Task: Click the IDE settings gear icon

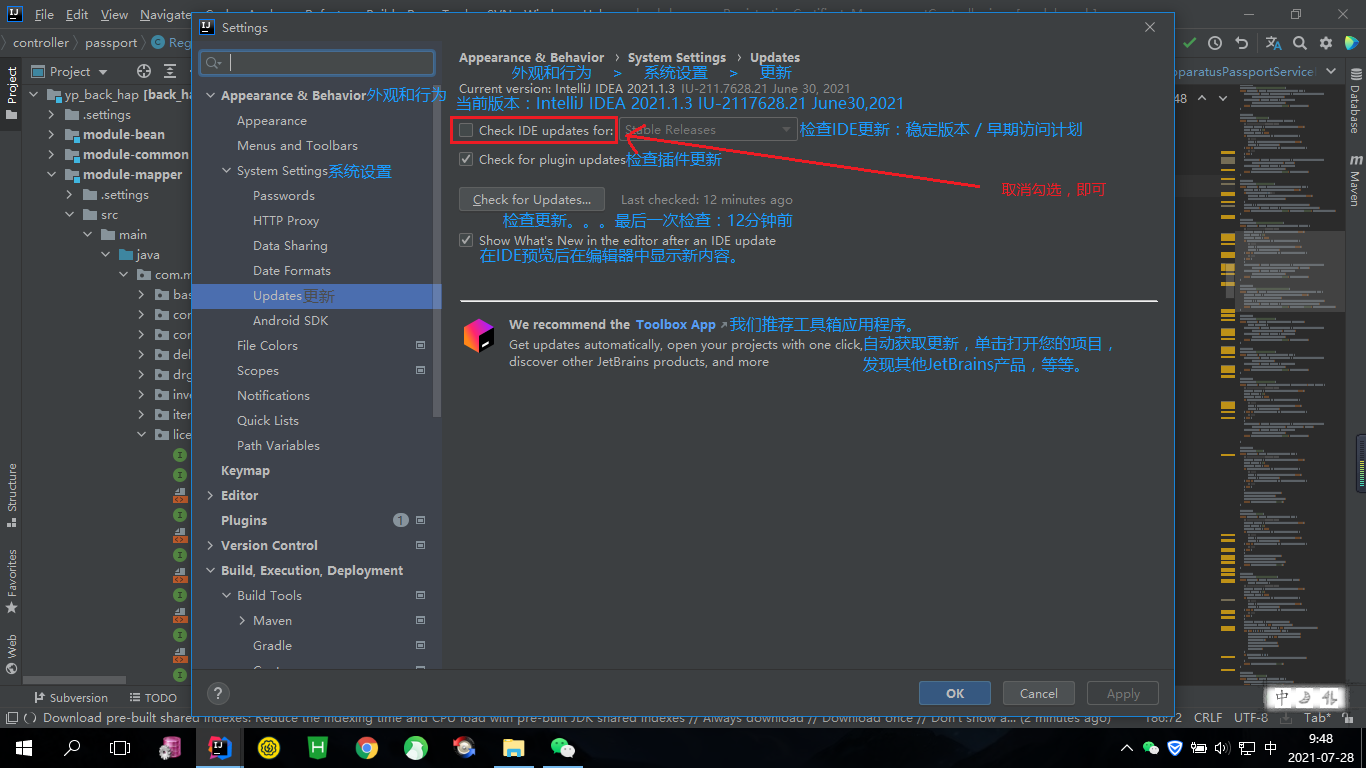Action: tap(1326, 43)
